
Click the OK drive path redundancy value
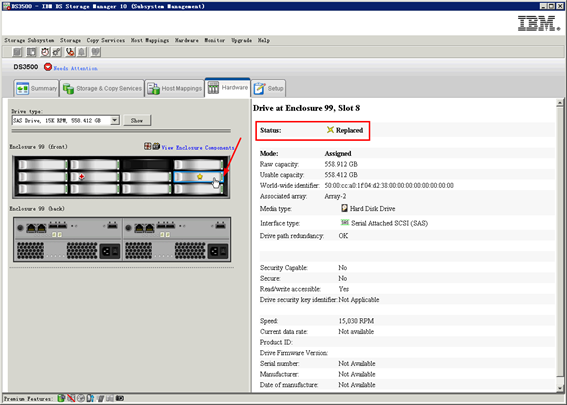point(343,236)
